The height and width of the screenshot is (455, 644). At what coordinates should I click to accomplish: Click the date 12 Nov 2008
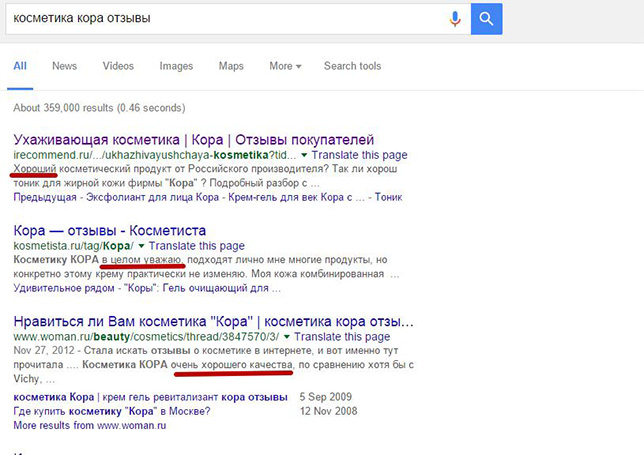click(329, 411)
